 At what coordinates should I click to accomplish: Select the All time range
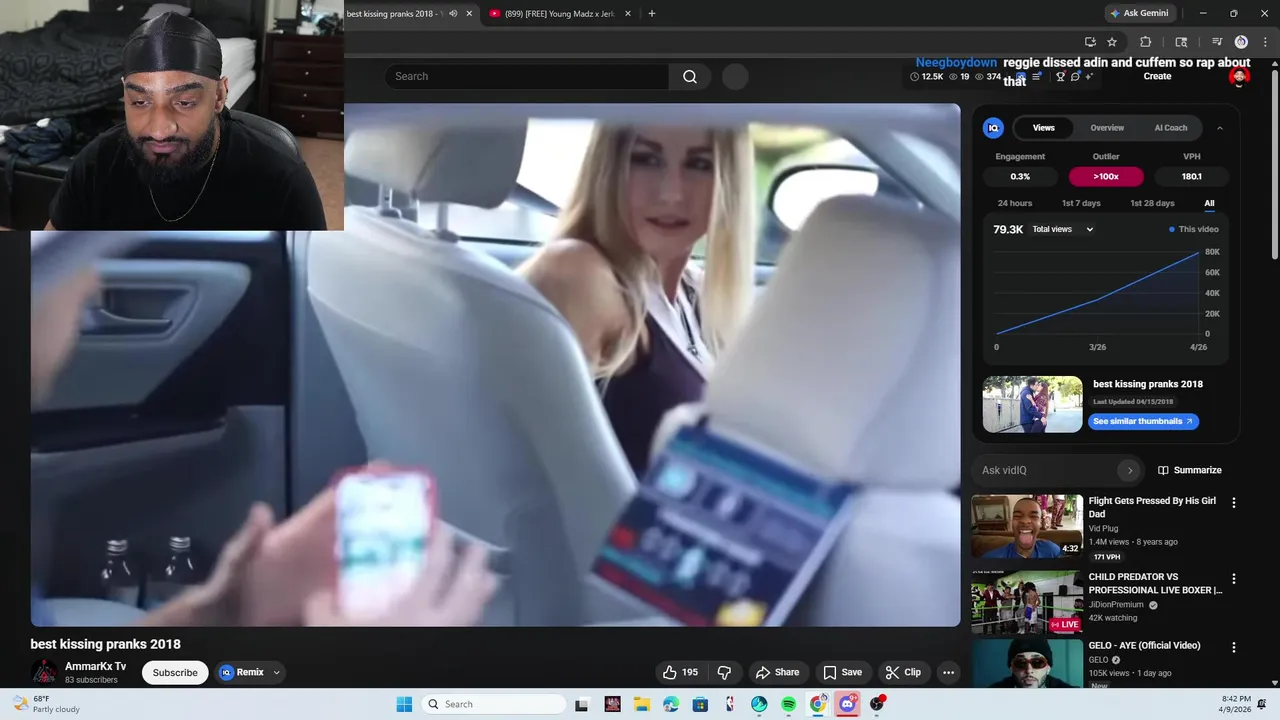[x=1209, y=203]
